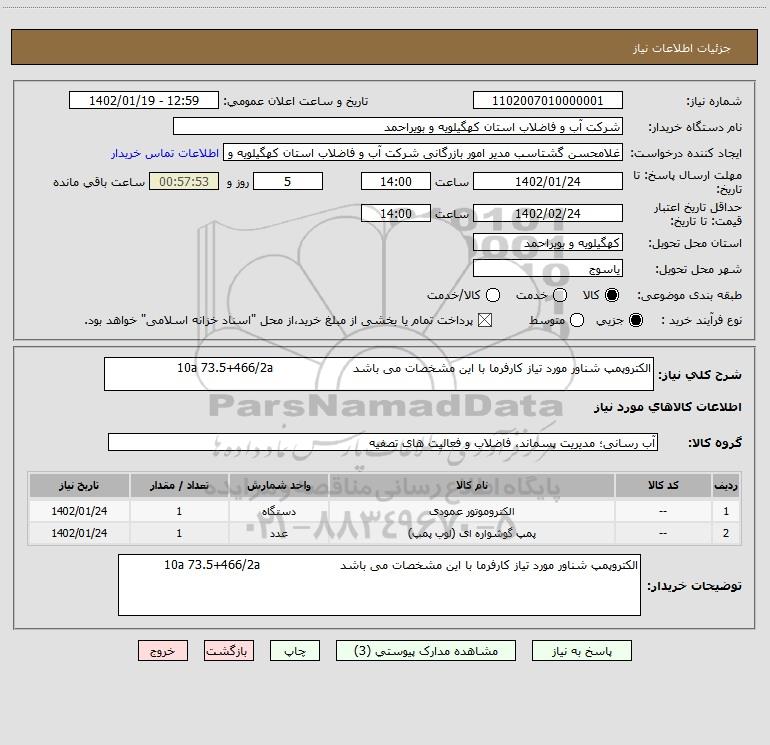Click the response deadline date 1402/01/24 field
Viewport: 770px width, 745px height.
click(x=548, y=181)
